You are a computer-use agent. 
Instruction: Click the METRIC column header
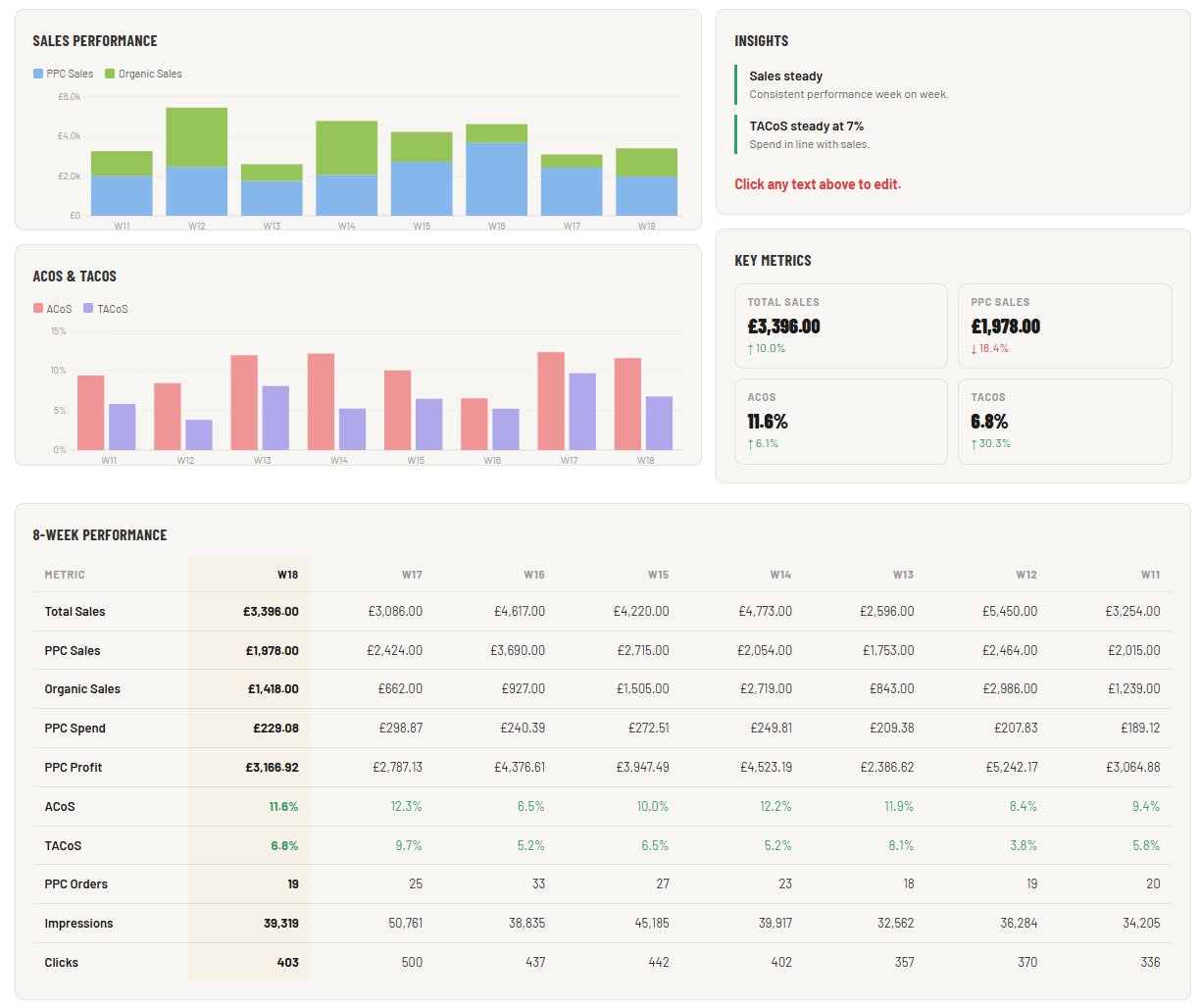tap(65, 575)
